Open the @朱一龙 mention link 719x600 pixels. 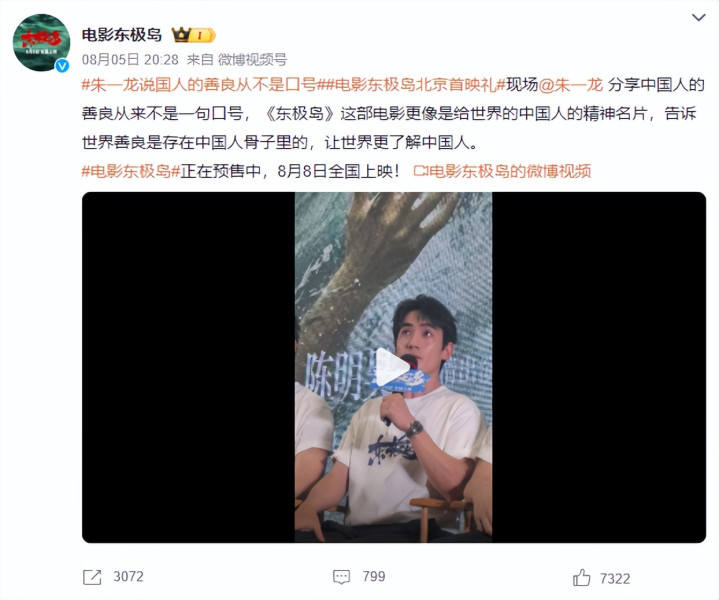(570, 85)
